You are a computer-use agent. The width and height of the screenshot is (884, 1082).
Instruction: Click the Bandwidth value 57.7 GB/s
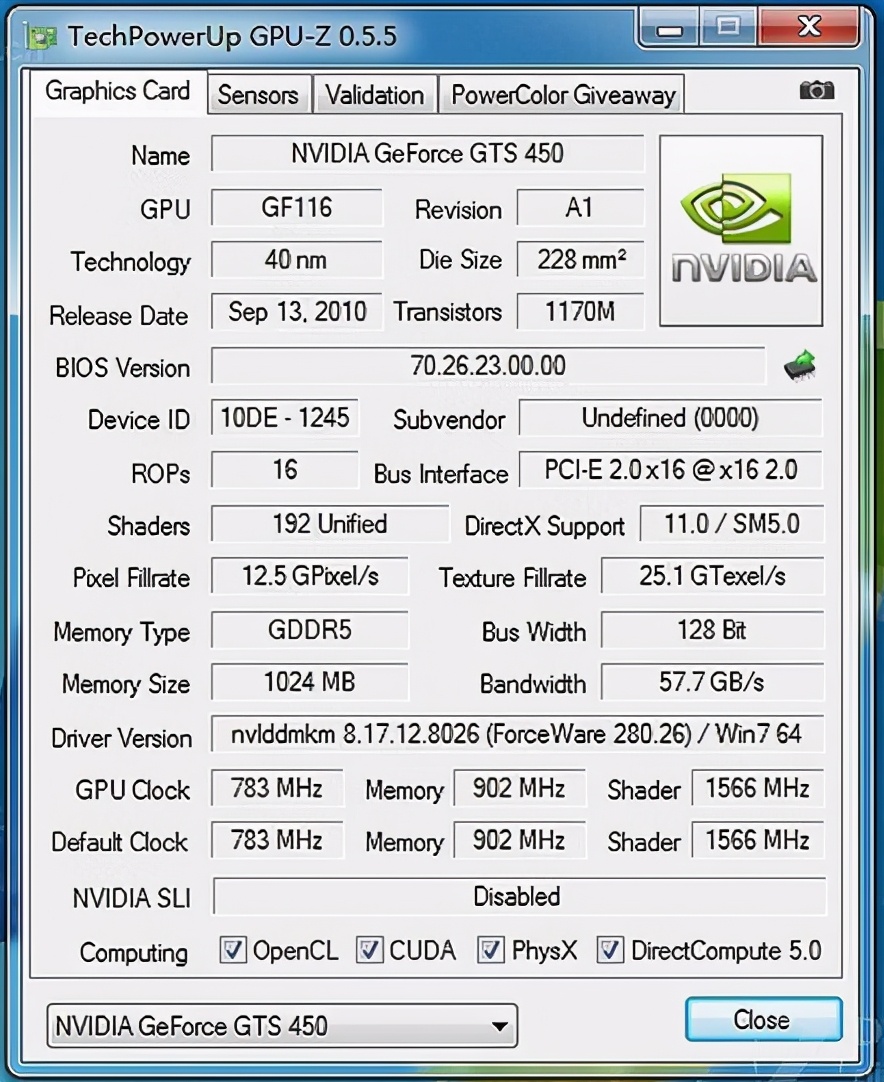tap(712, 682)
